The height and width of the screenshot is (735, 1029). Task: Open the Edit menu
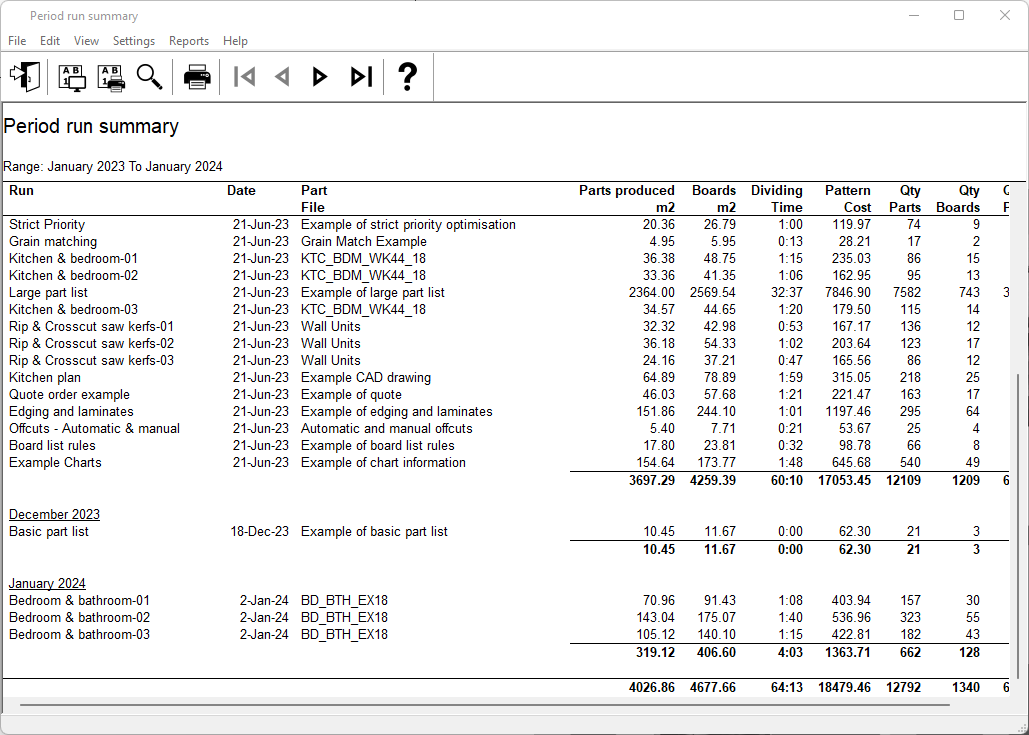(50, 41)
